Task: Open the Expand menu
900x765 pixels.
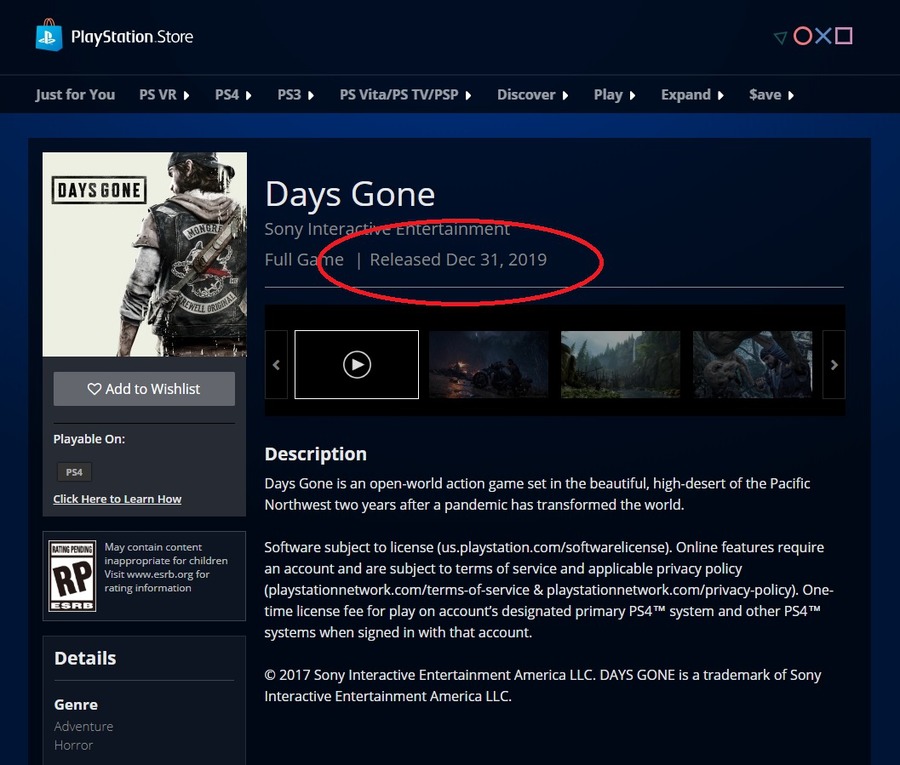Action: tap(686, 95)
